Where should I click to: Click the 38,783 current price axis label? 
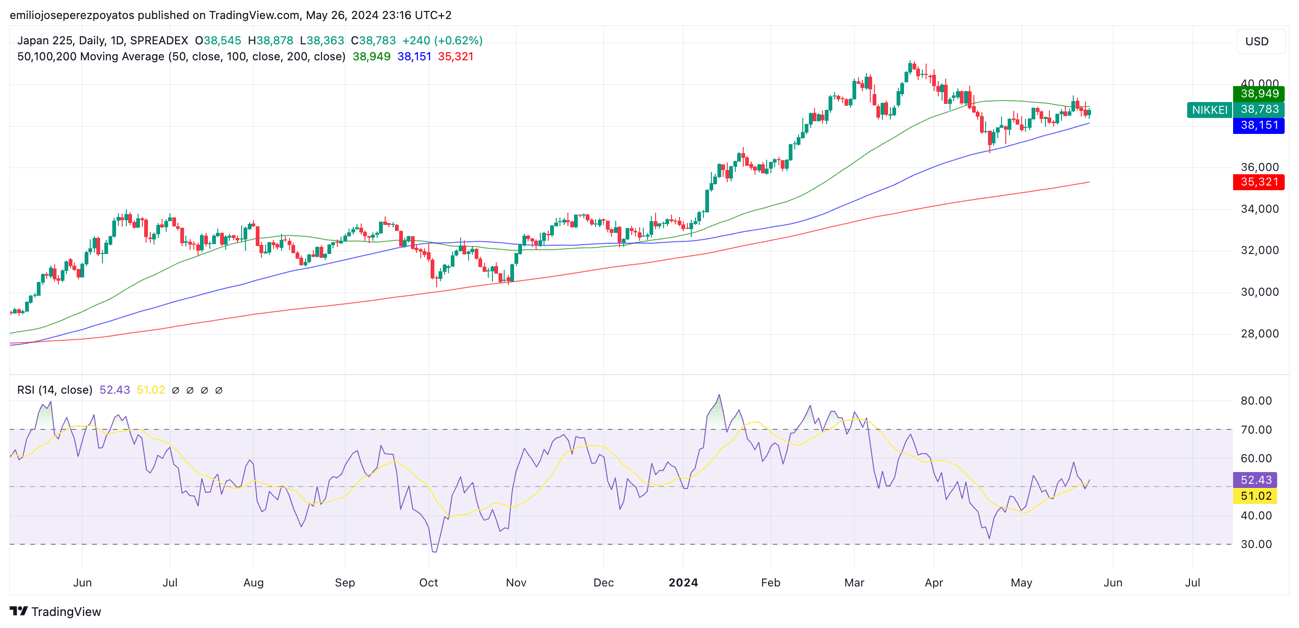click(1259, 110)
